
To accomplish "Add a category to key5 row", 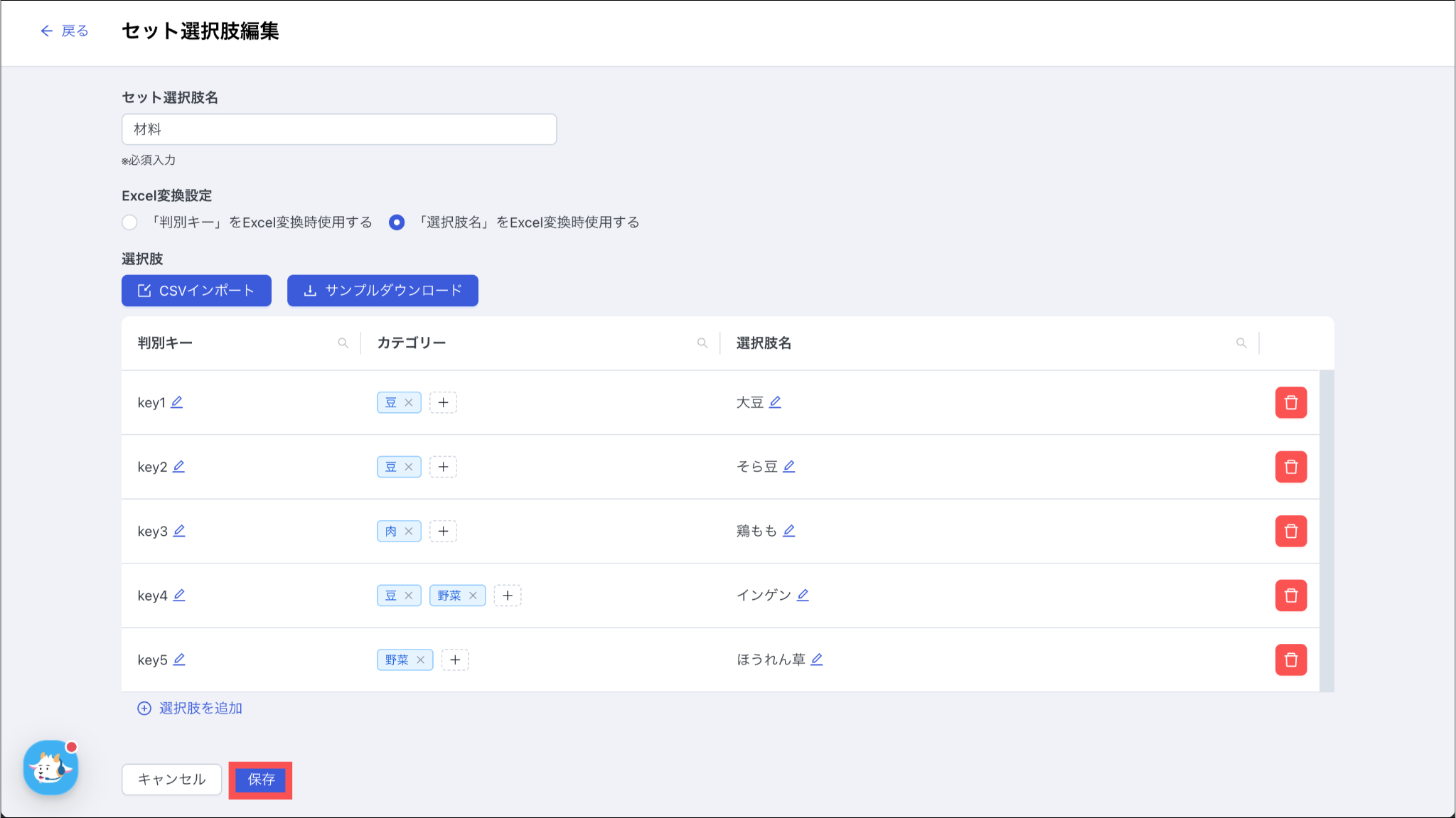I will [x=455, y=660].
